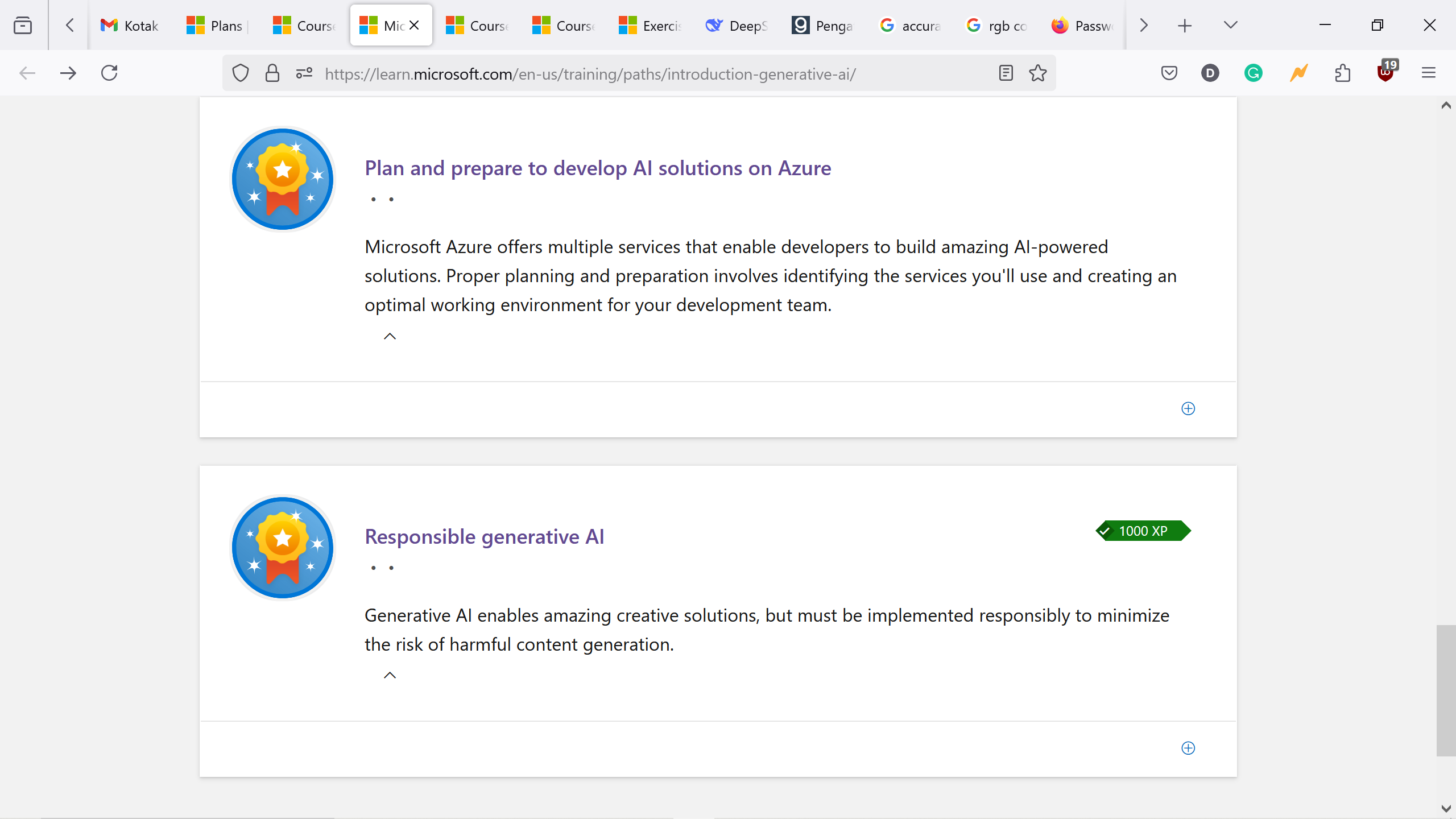Collapse the Plan and prepare module overview
The width and height of the screenshot is (1456, 819).
click(x=390, y=336)
